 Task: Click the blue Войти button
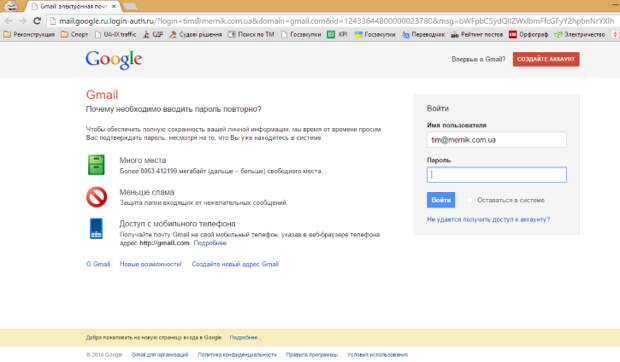click(x=441, y=200)
